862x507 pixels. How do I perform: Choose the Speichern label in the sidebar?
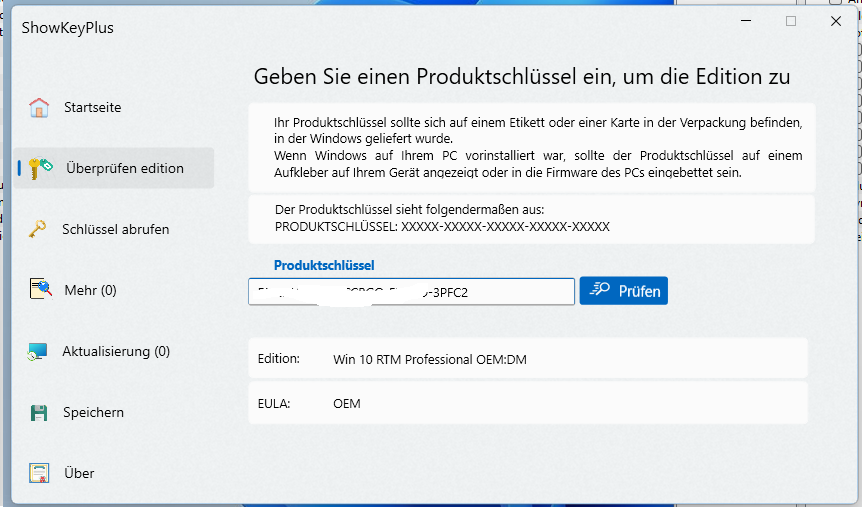point(93,412)
